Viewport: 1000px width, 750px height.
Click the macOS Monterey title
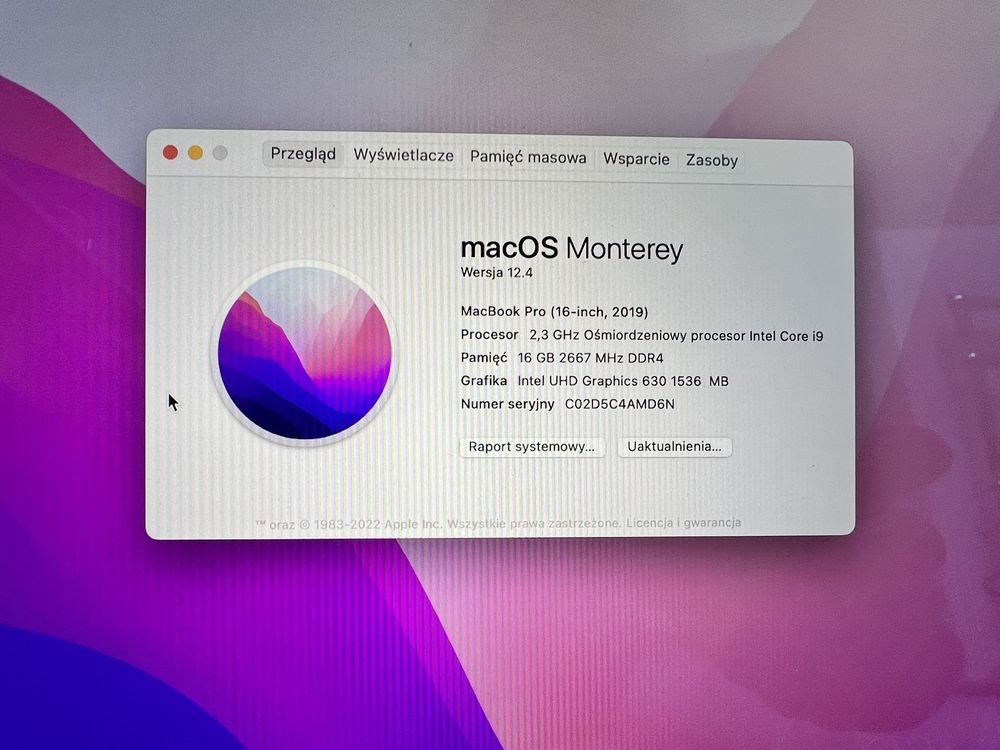click(571, 248)
